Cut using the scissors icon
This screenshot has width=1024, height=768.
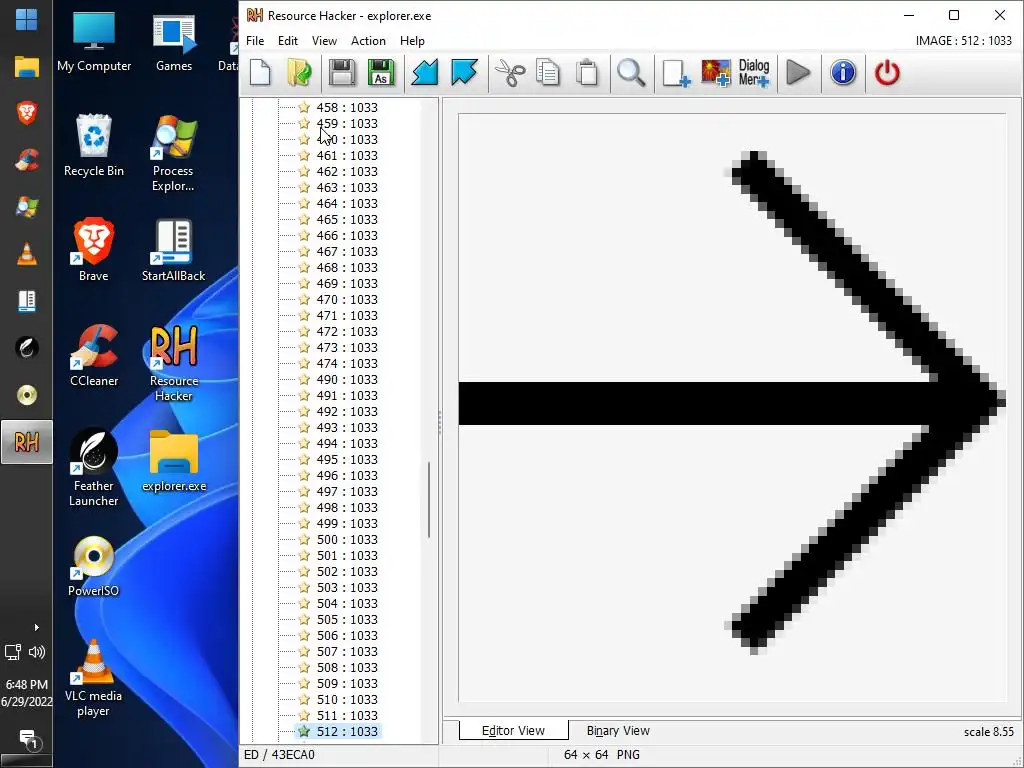(510, 72)
